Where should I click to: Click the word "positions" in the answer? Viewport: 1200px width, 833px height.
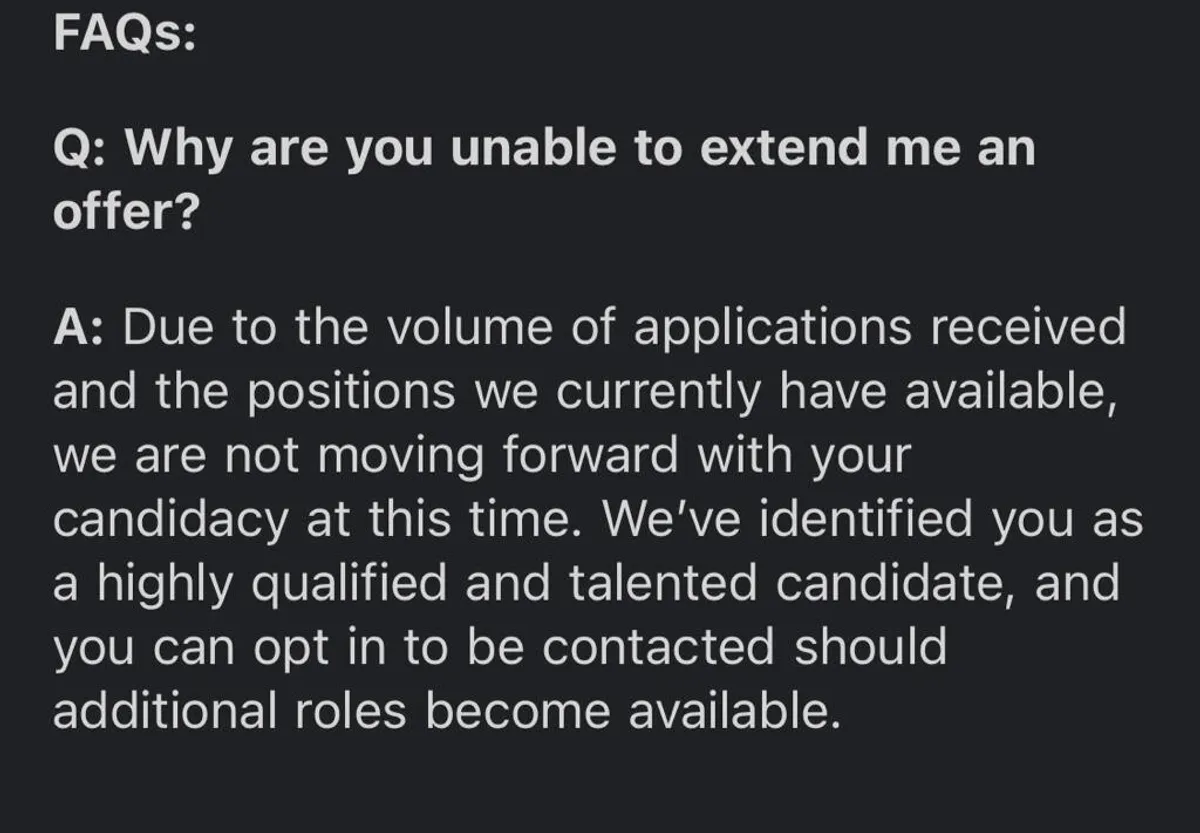352,394
